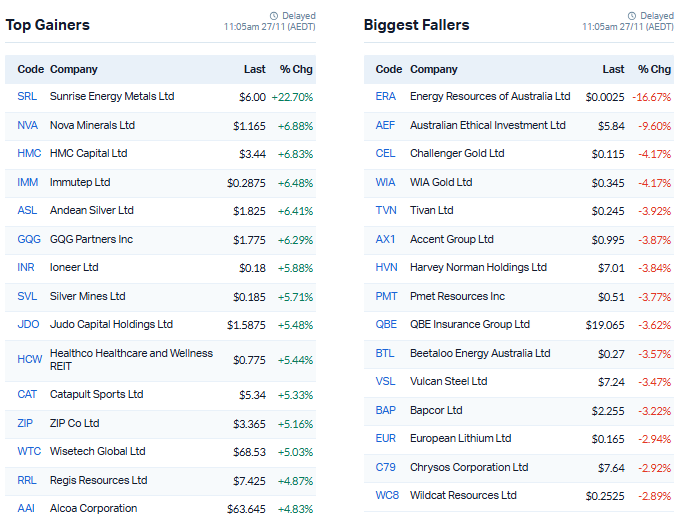Open the HMC stock code link
The height and width of the screenshot is (520, 685).
[29, 153]
